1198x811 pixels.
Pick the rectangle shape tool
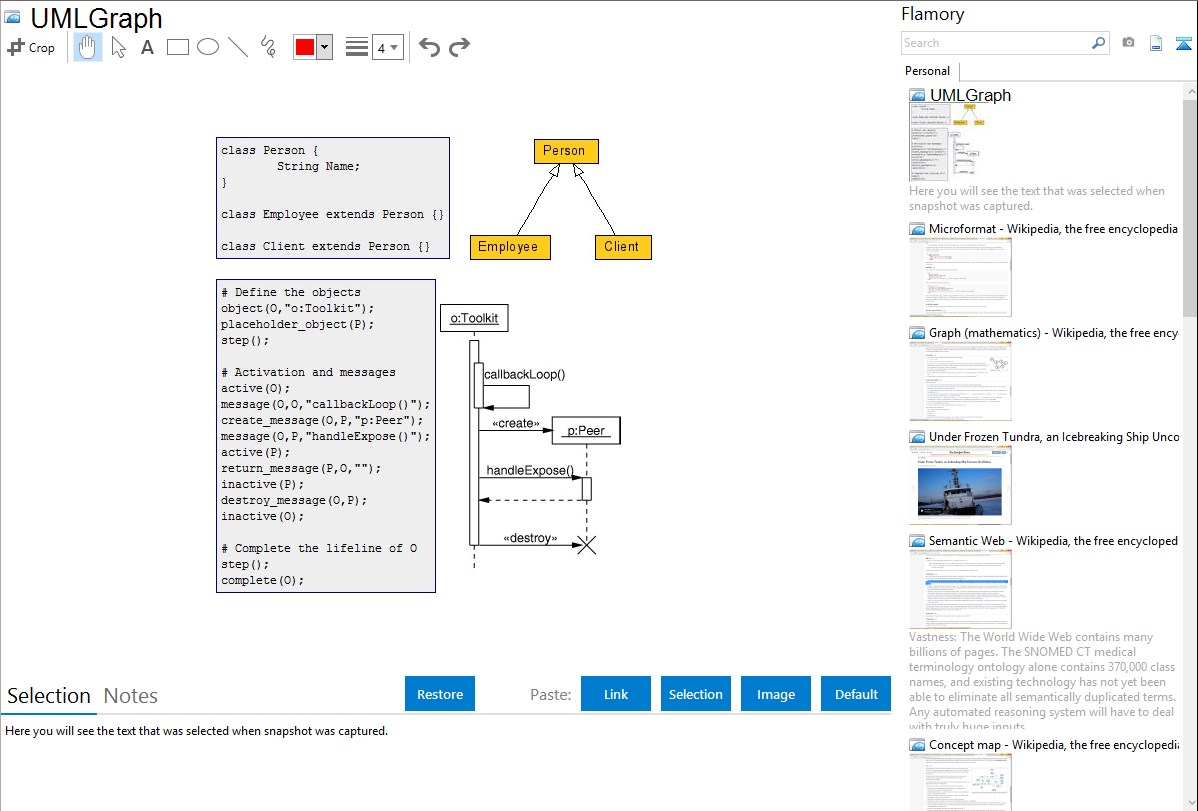[178, 47]
